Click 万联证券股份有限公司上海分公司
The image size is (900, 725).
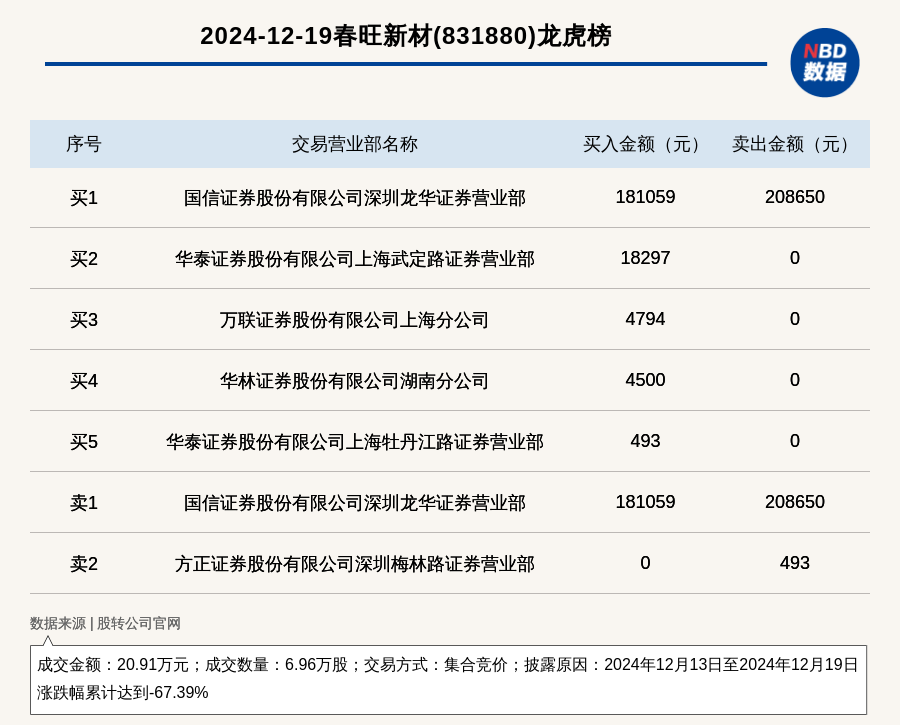[x=355, y=320]
